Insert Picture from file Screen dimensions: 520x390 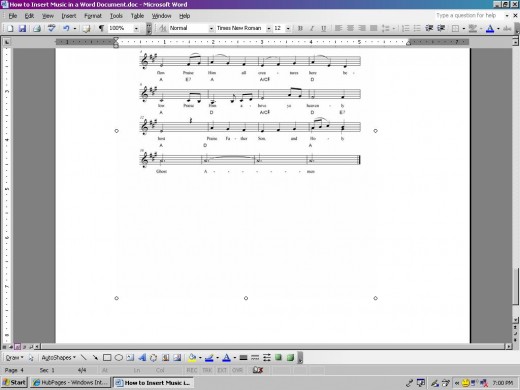point(177,358)
